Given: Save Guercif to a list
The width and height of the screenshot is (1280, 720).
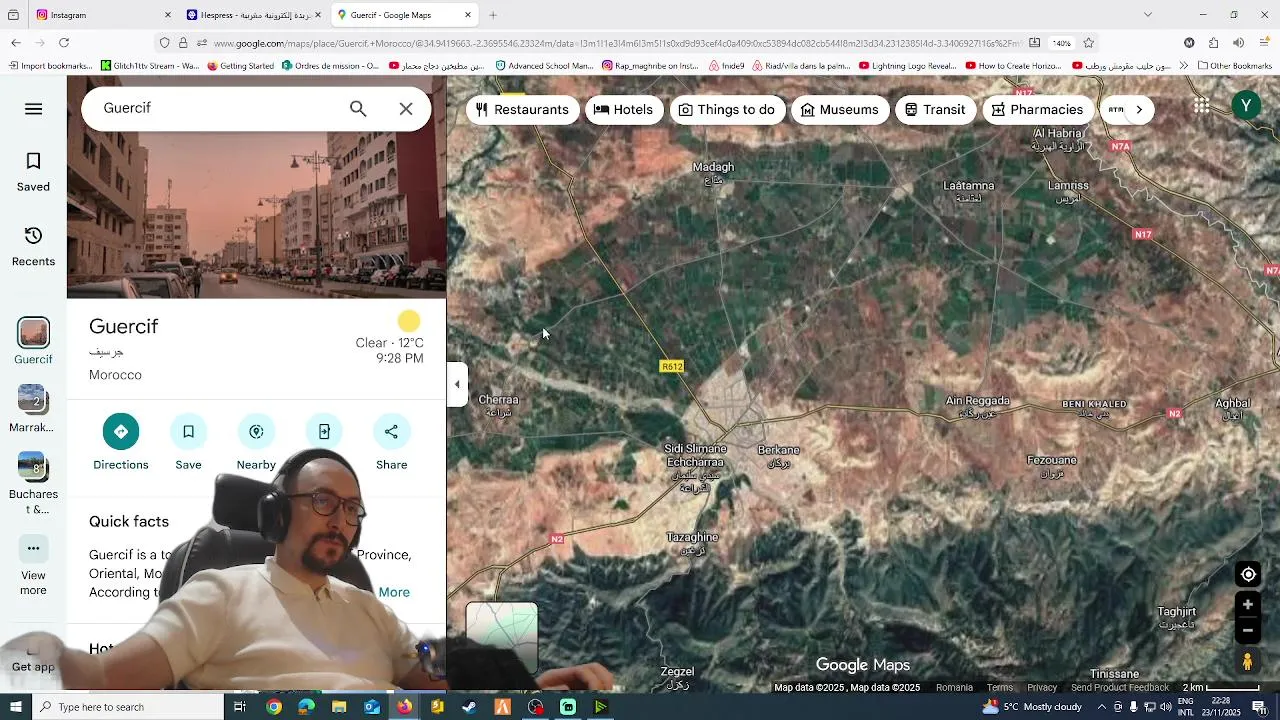Looking at the screenshot, I should tap(188, 443).
